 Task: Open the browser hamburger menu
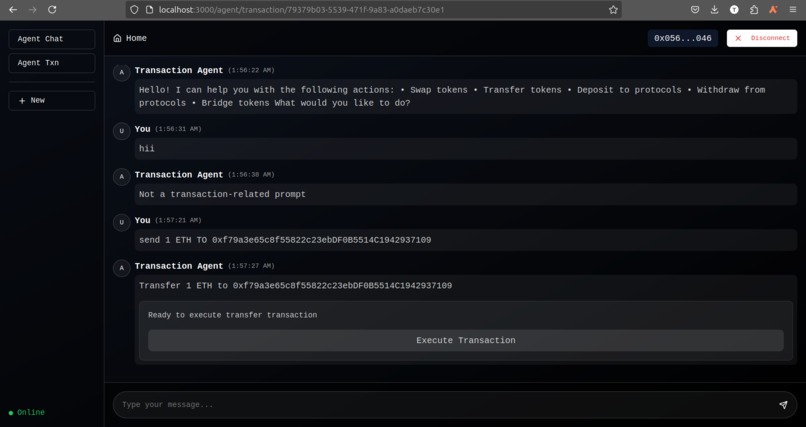click(793, 10)
